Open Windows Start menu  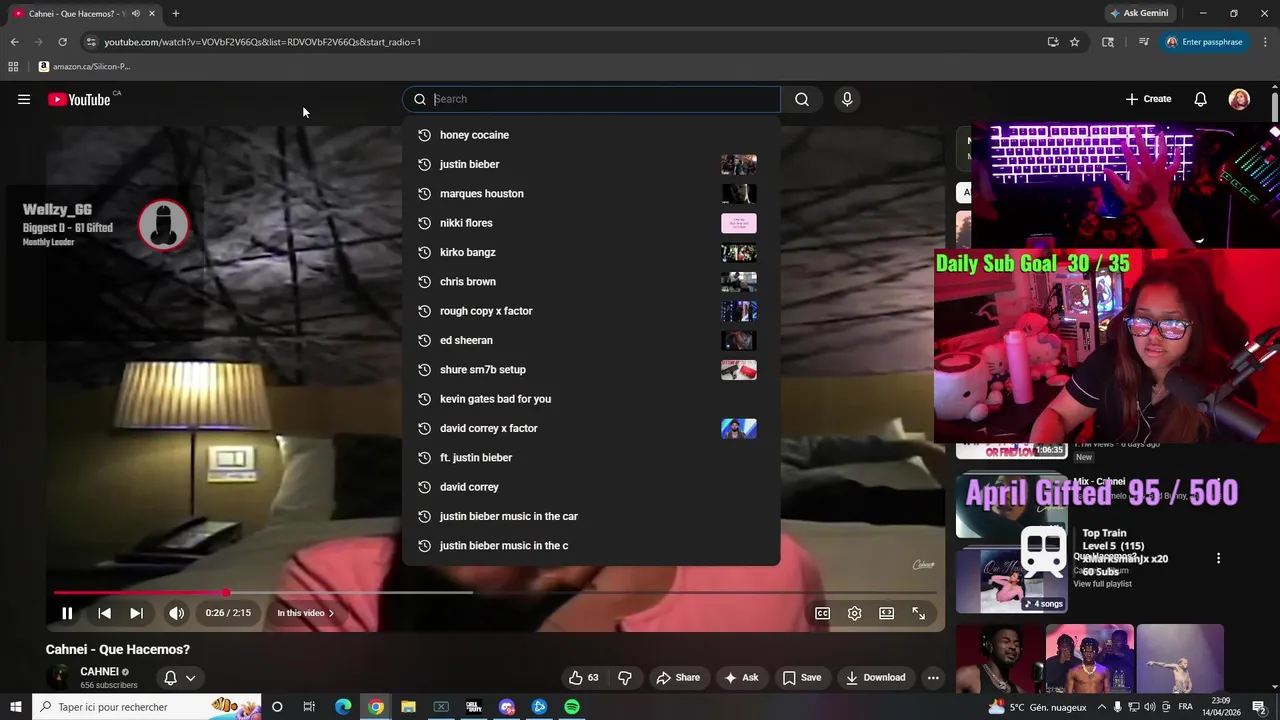click(15, 707)
